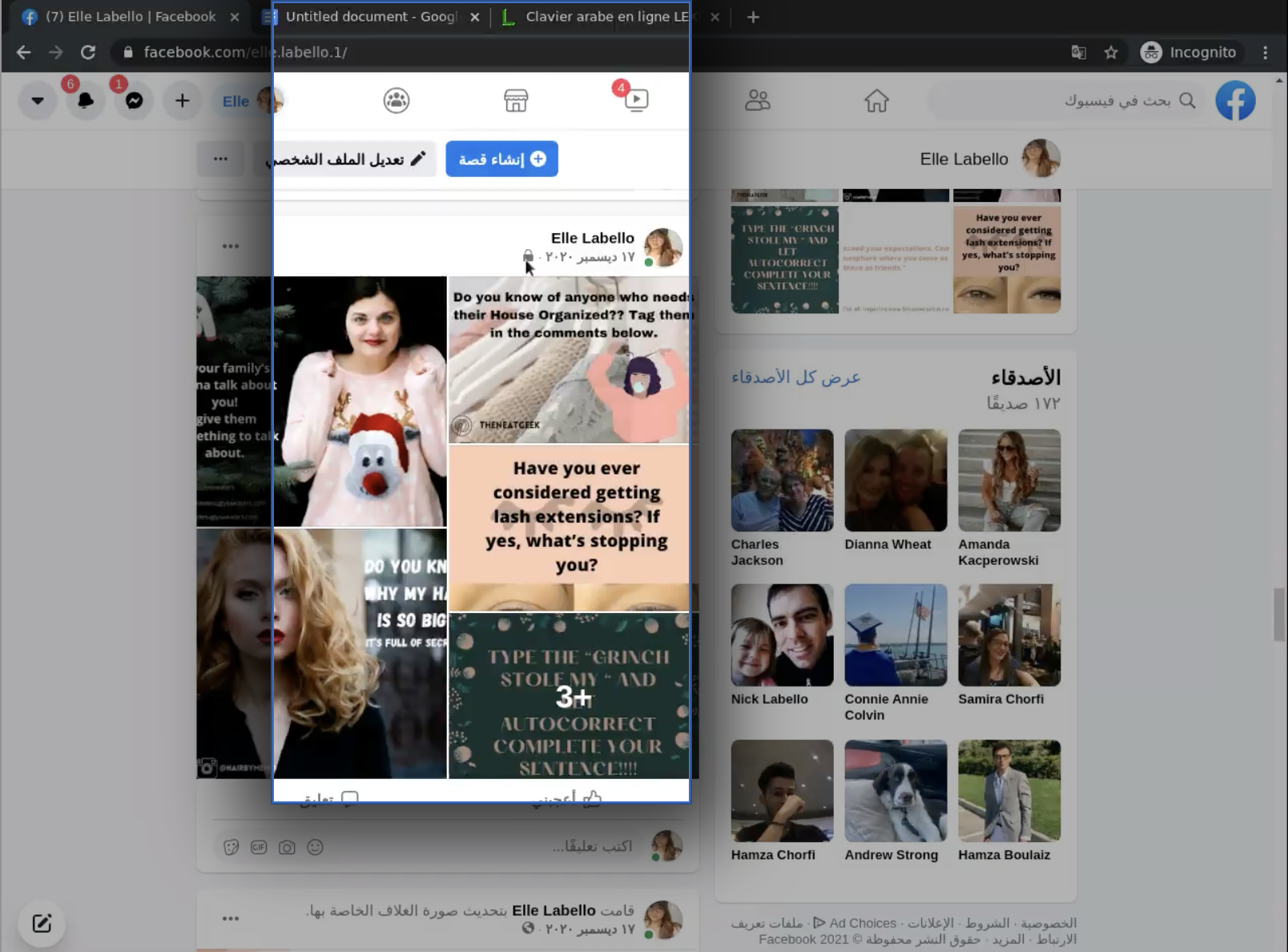Open the Elle Labello author name on photo post

click(593, 238)
